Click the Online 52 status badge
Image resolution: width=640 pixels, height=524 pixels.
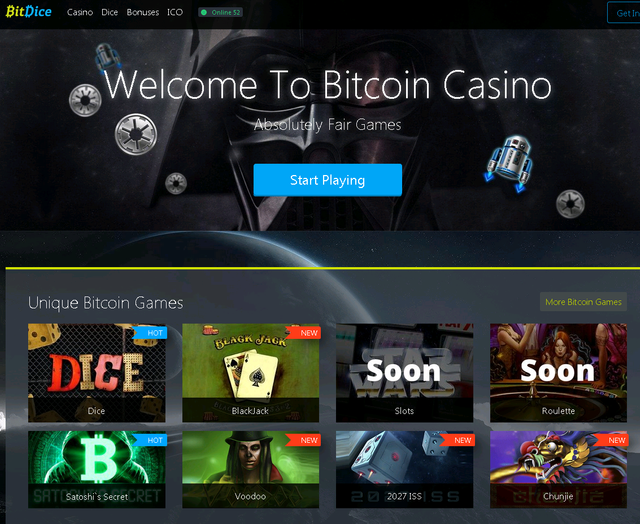[x=221, y=12]
